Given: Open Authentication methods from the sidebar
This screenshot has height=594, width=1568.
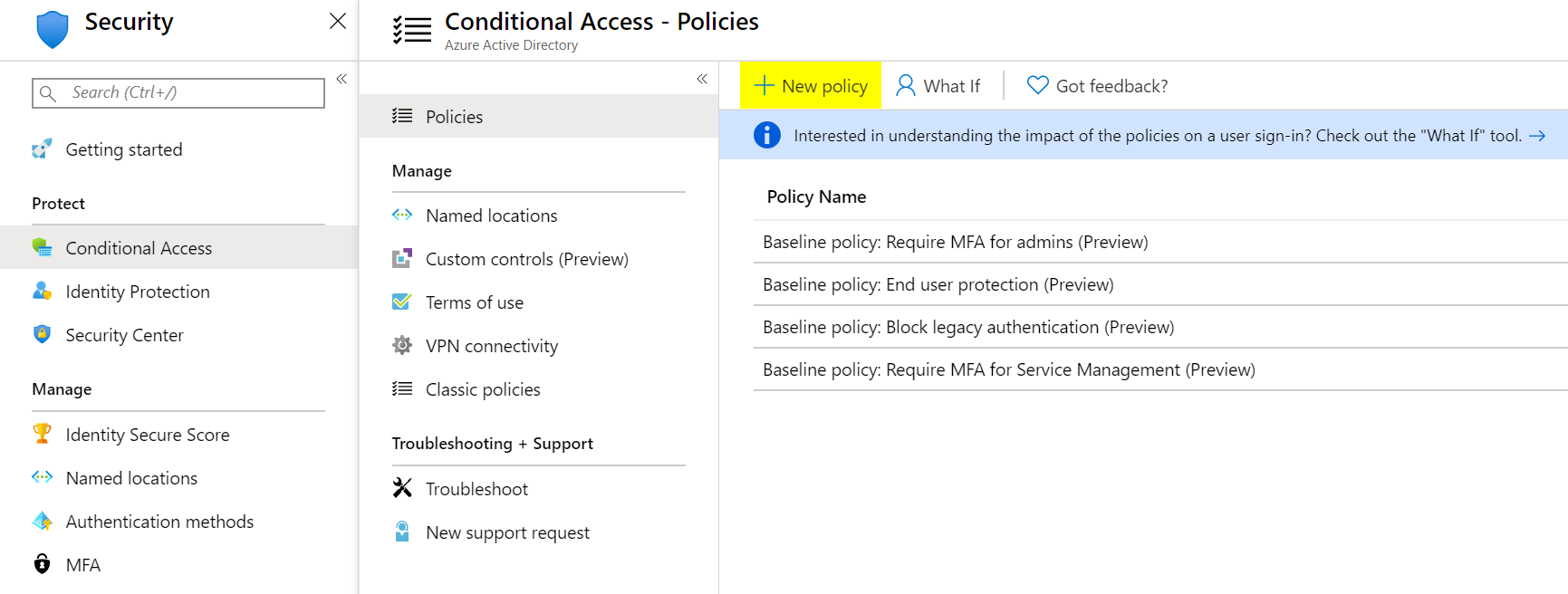Looking at the screenshot, I should click(x=159, y=522).
